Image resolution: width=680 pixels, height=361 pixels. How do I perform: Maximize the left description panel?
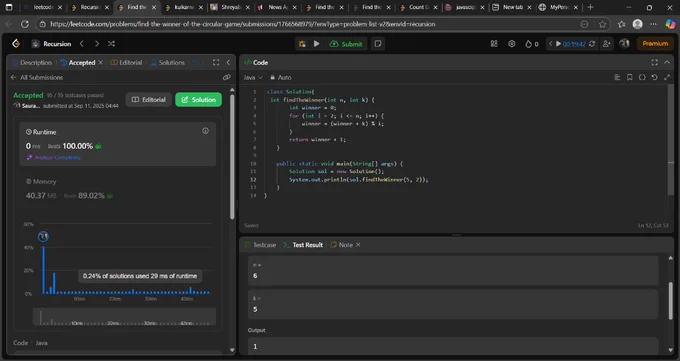pyautogui.click(x=216, y=62)
